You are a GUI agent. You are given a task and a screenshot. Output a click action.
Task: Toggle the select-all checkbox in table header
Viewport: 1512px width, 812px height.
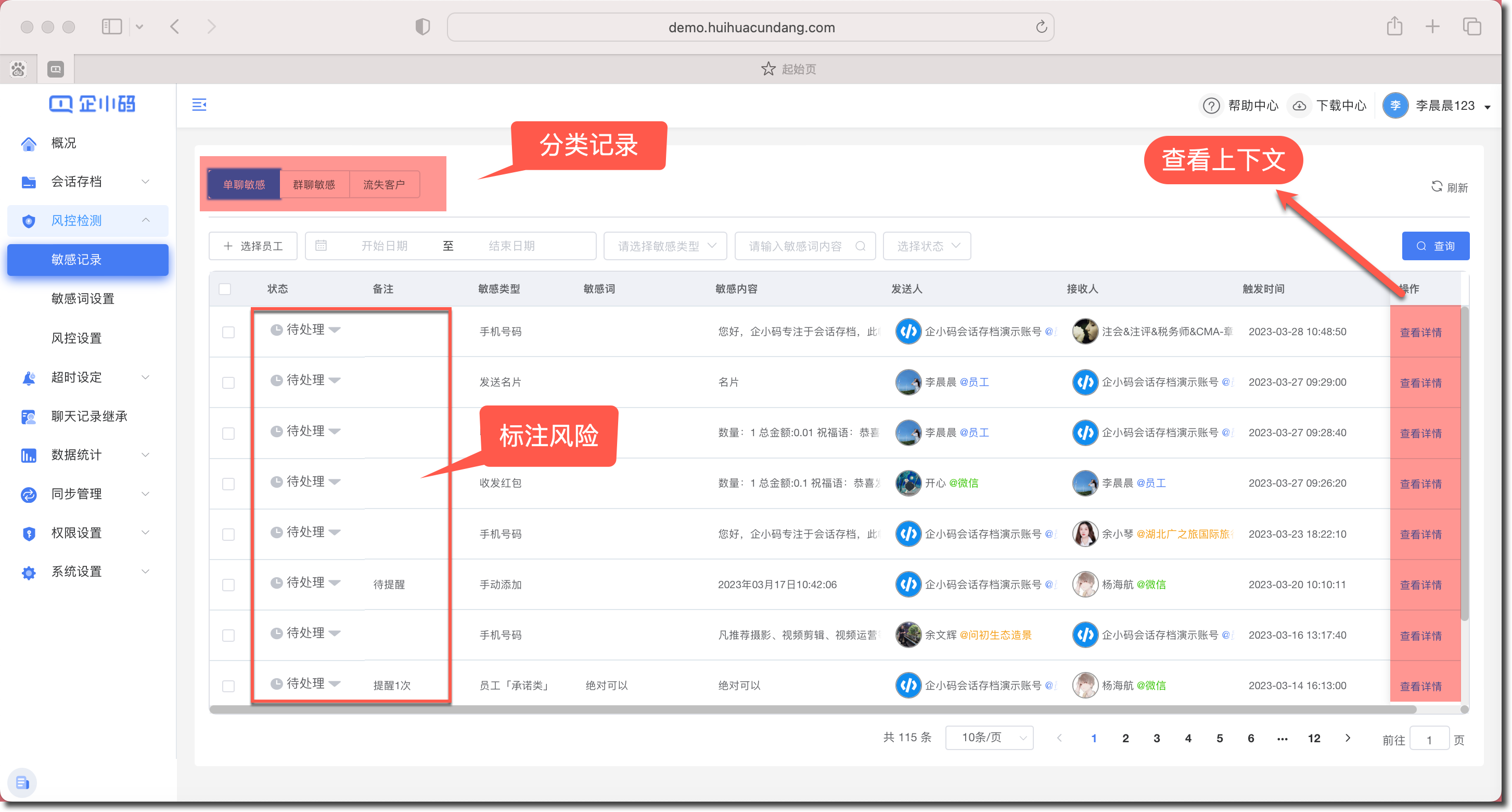click(225, 289)
